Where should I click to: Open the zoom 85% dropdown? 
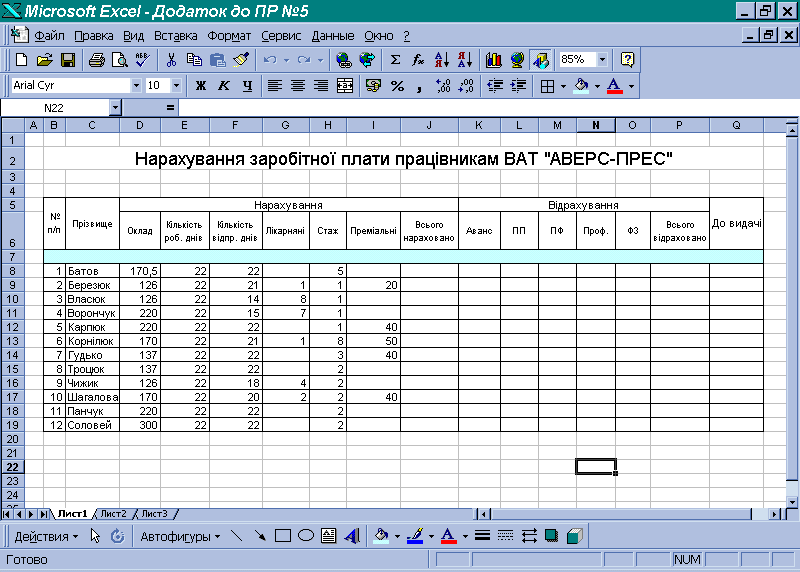(x=603, y=60)
